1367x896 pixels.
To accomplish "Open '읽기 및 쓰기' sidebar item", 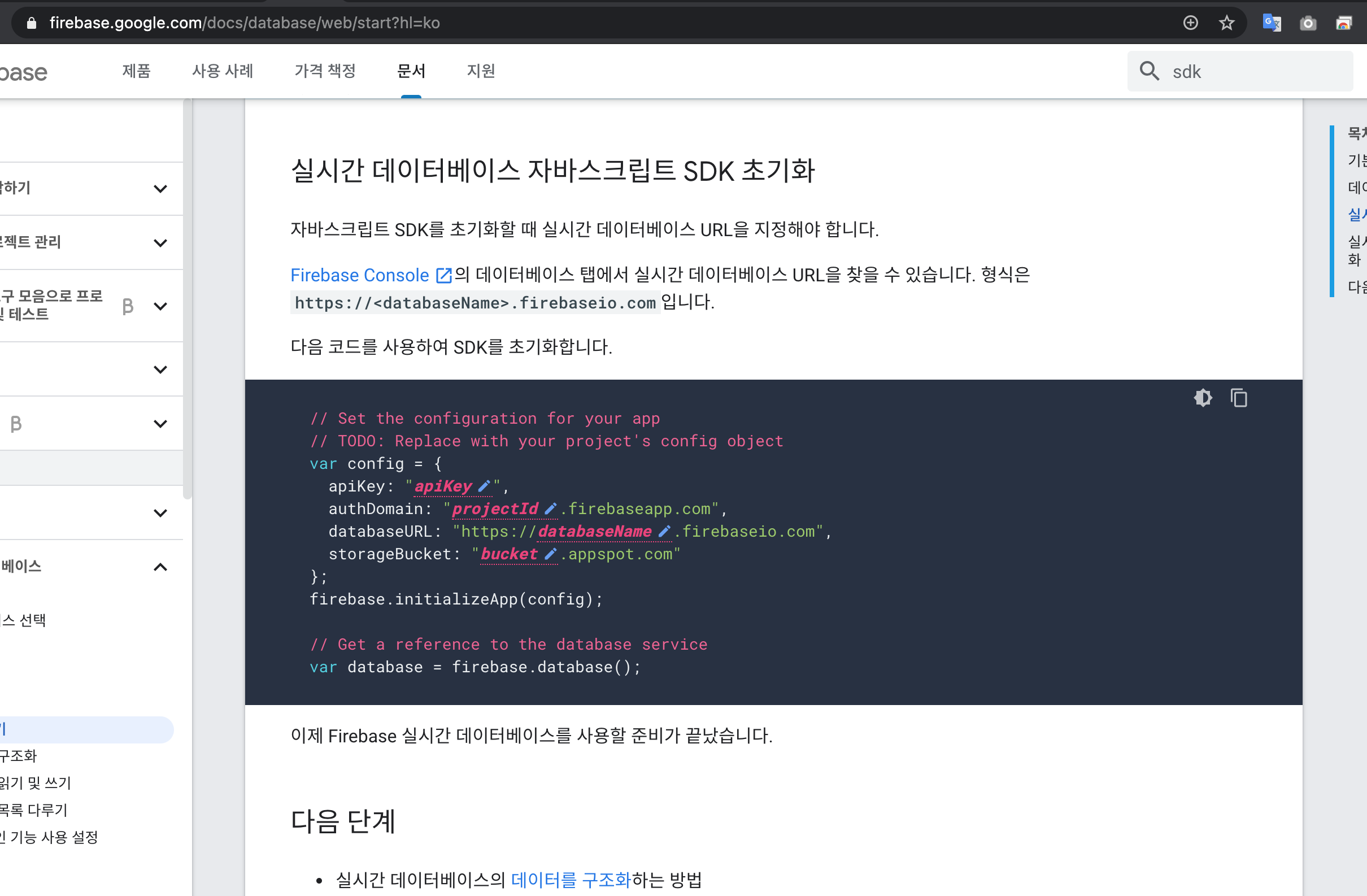I will [35, 783].
